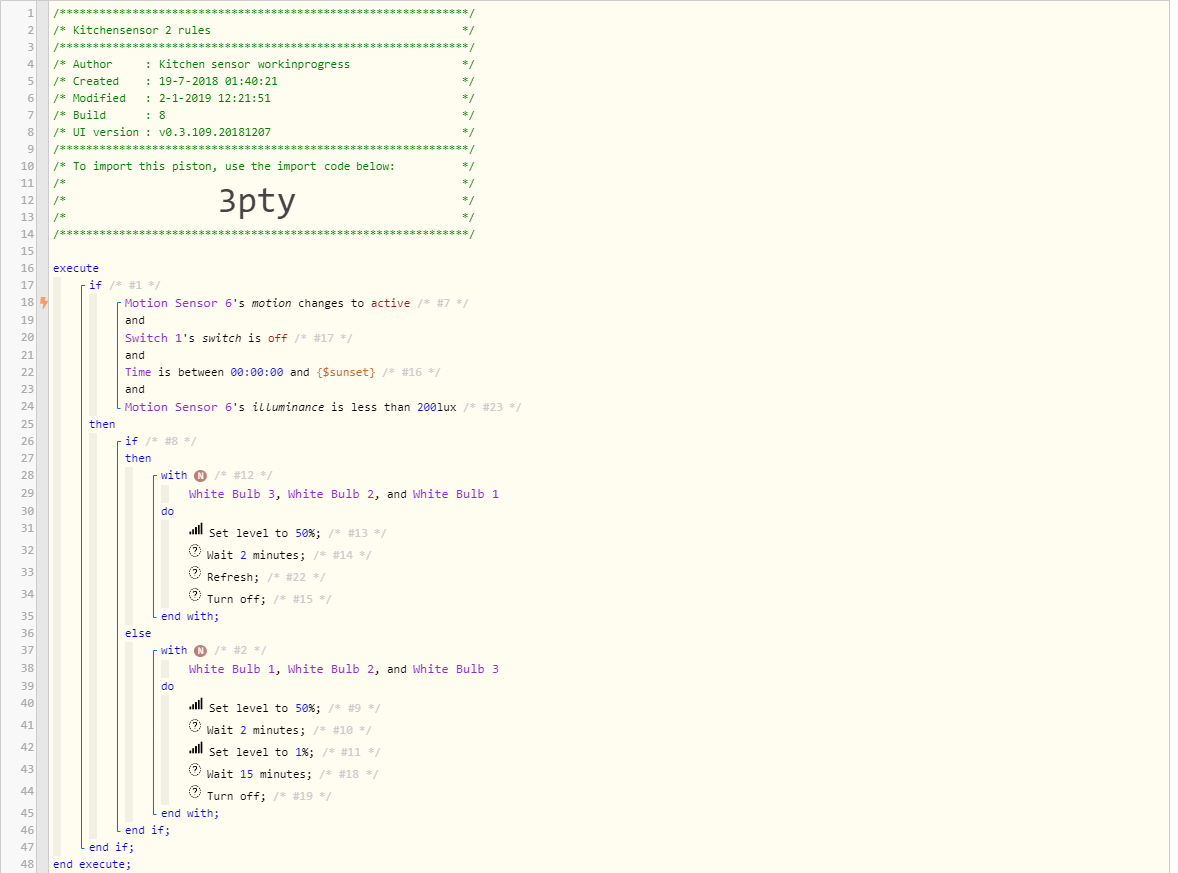This screenshot has width=1178, height=873.
Task: Click the nested 'if' statement labeled #8
Action: 131,442
